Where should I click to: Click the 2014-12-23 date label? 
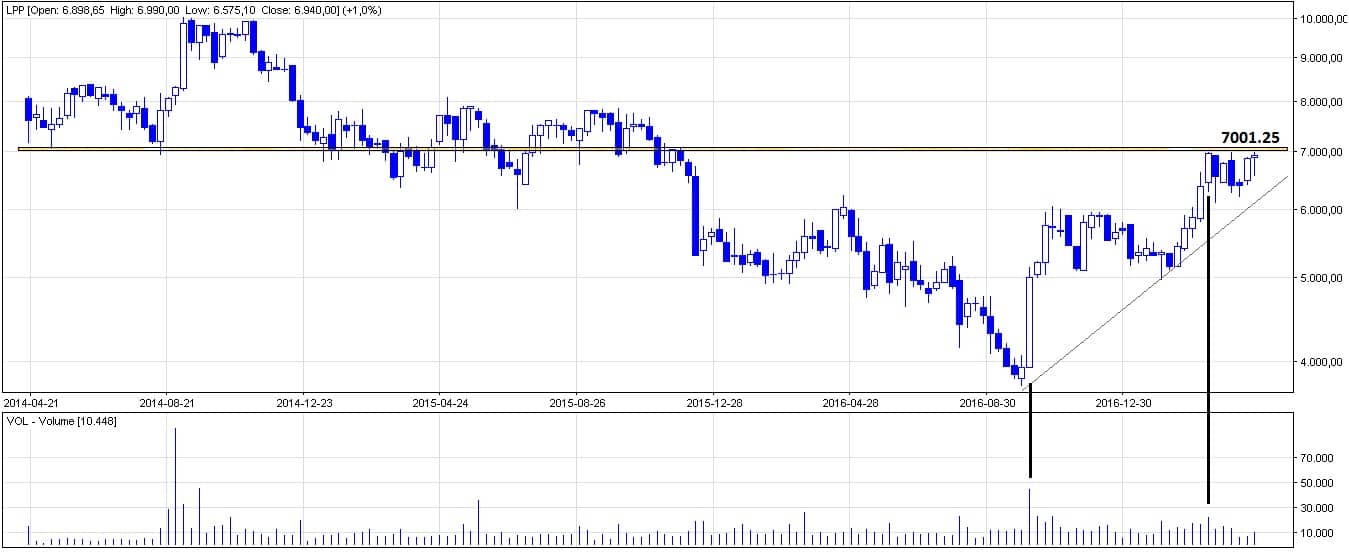point(303,403)
